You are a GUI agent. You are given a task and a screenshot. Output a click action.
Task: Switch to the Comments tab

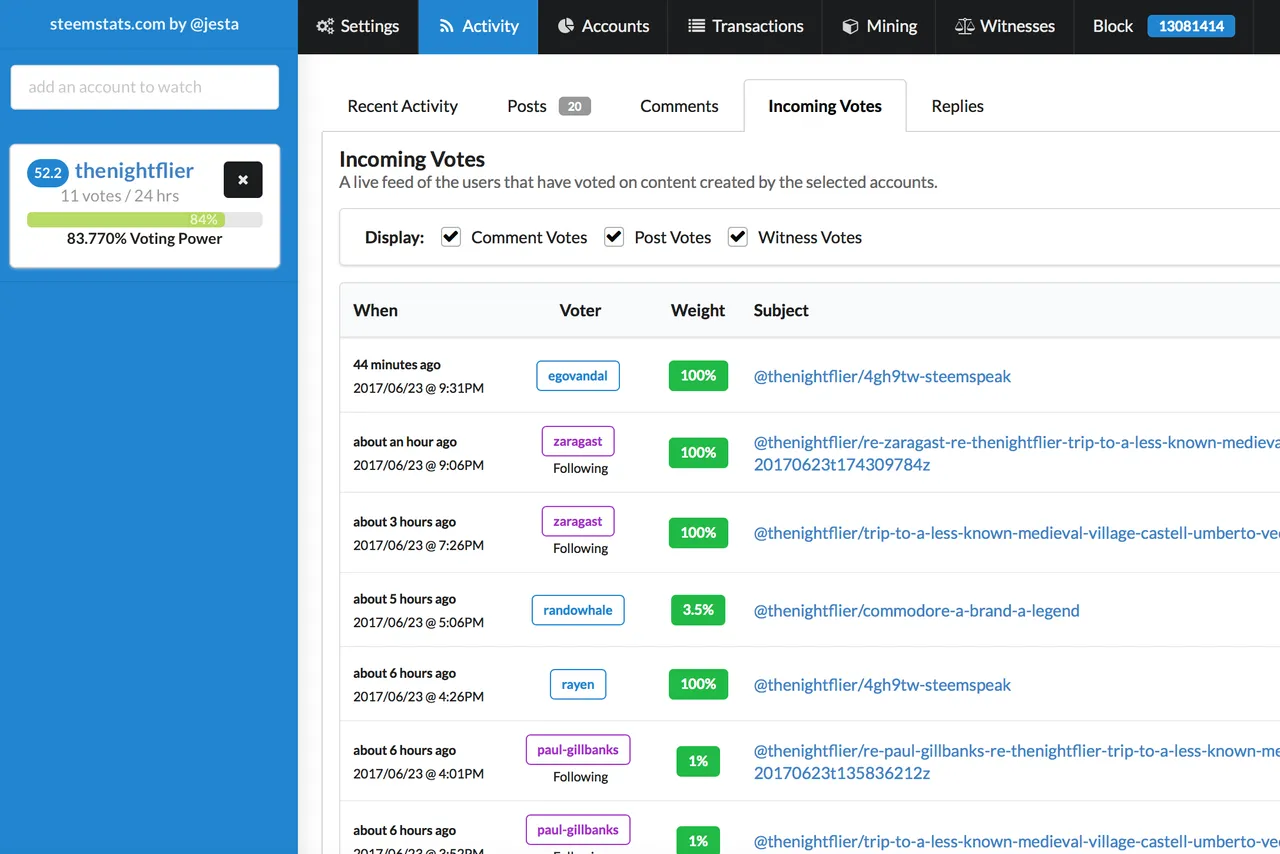click(679, 106)
